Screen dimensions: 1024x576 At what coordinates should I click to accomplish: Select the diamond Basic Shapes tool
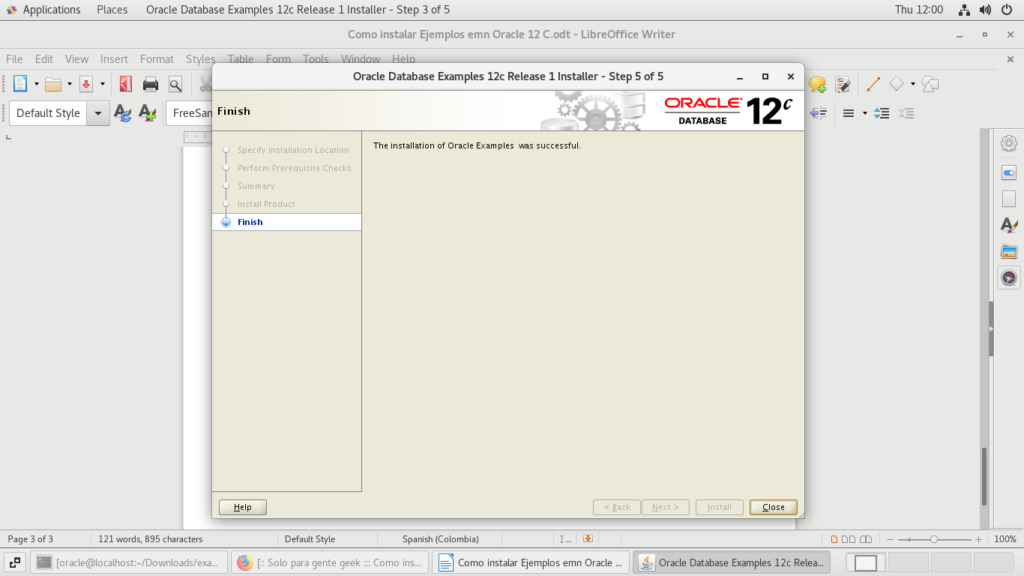[x=897, y=84]
